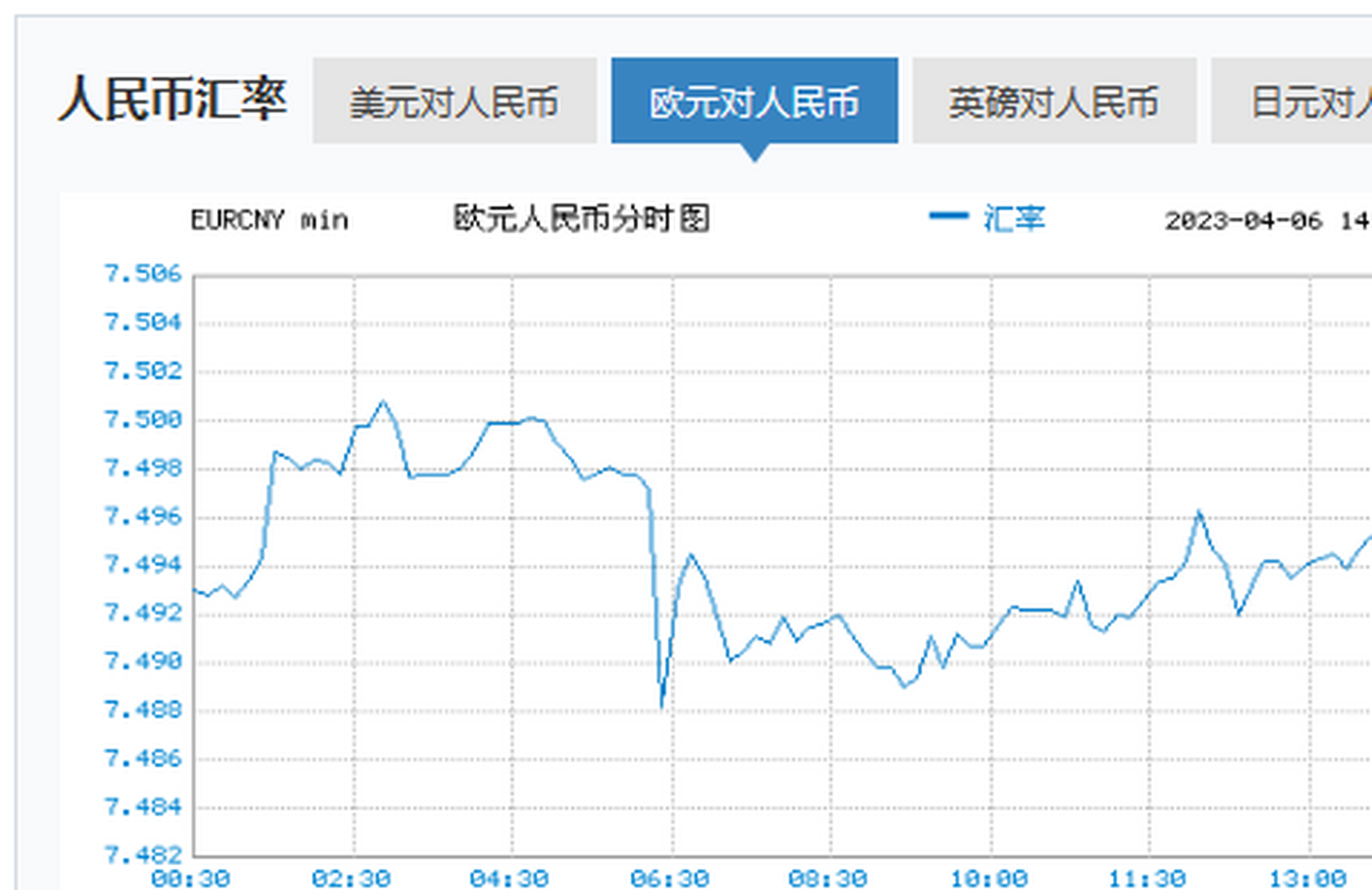The image size is (1372, 890).
Task: Click the 欧元人民币分时图 chart title
Action: (581, 219)
